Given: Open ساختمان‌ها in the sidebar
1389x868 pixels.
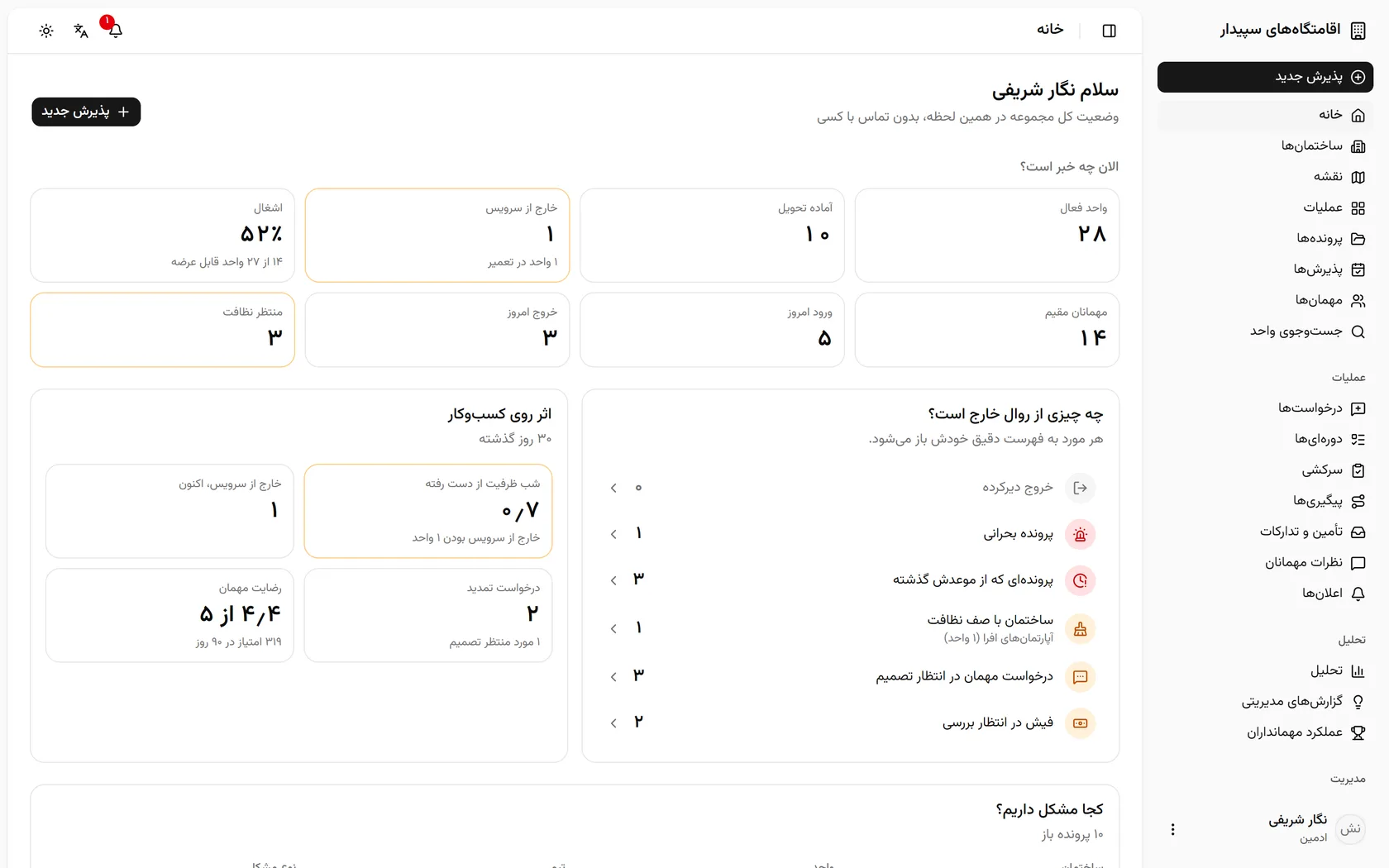Looking at the screenshot, I should tap(1265, 146).
